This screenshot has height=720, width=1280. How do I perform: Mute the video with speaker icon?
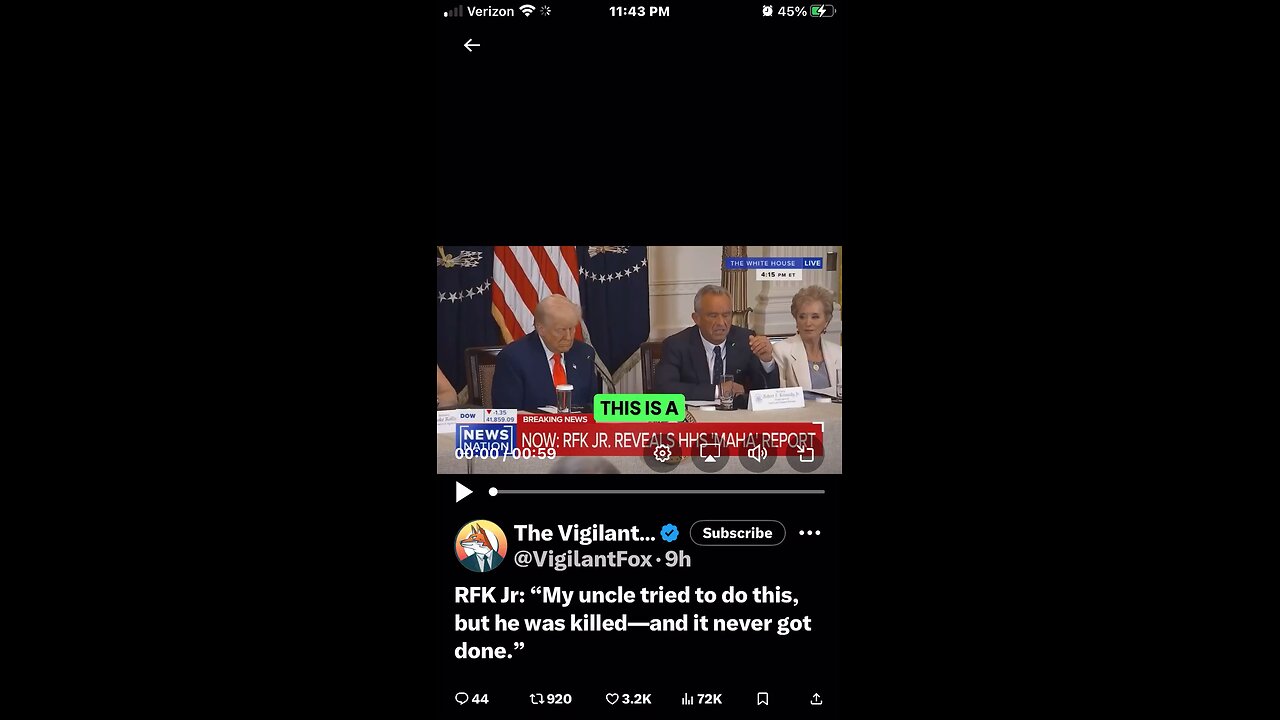click(x=758, y=453)
